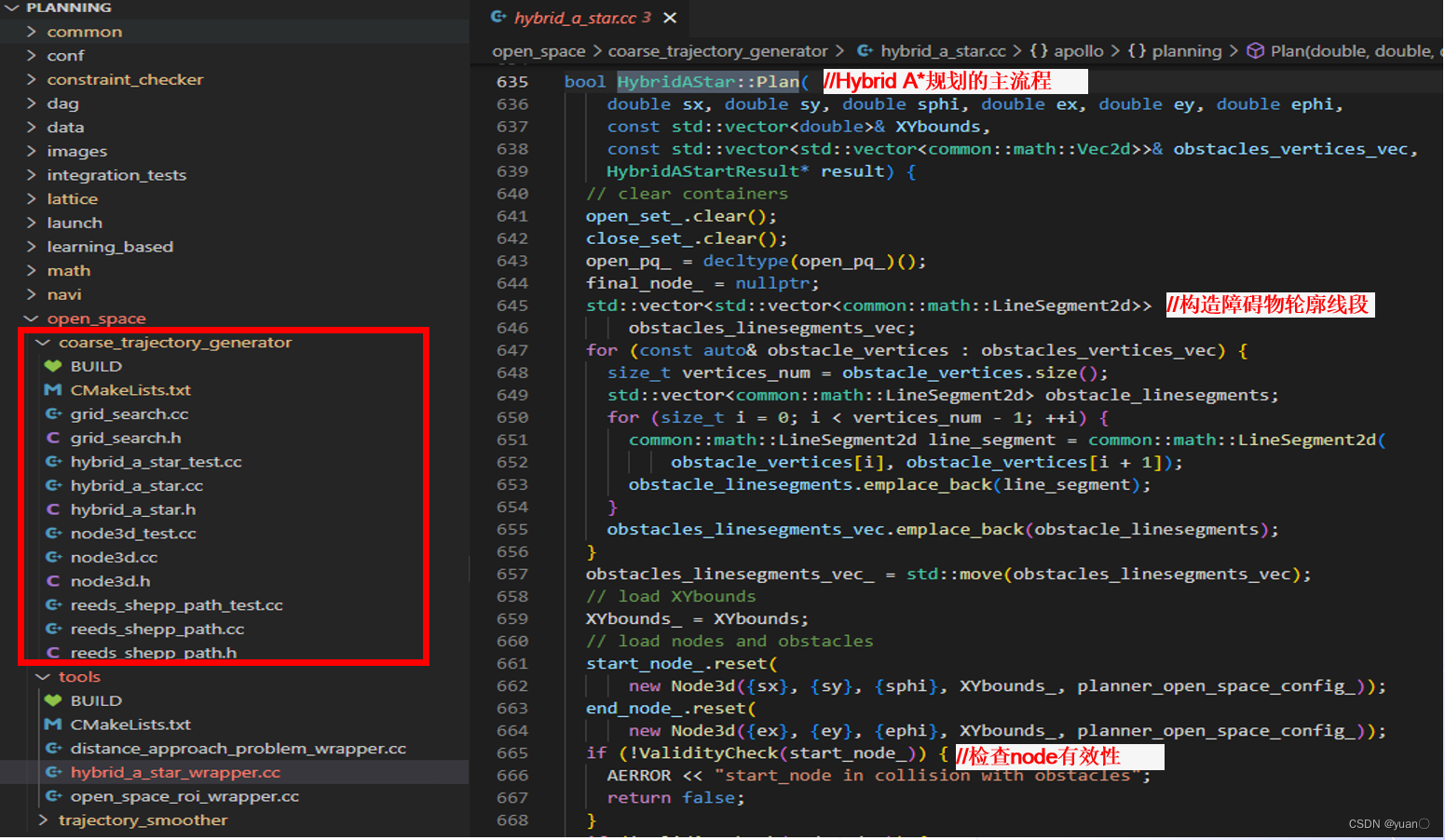Click the open_space breadcrumb segment
The width and height of the screenshot is (1445, 840).
(x=539, y=51)
